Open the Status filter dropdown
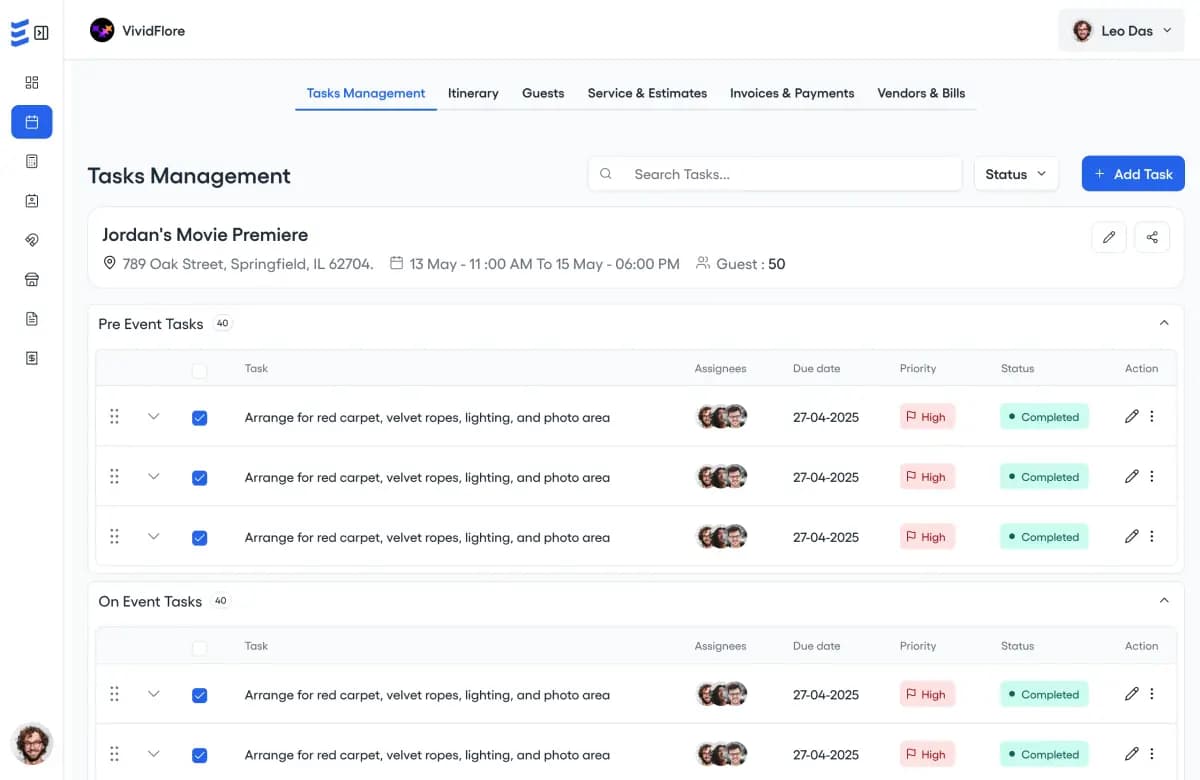The width and height of the screenshot is (1200, 780). pyautogui.click(x=1016, y=173)
